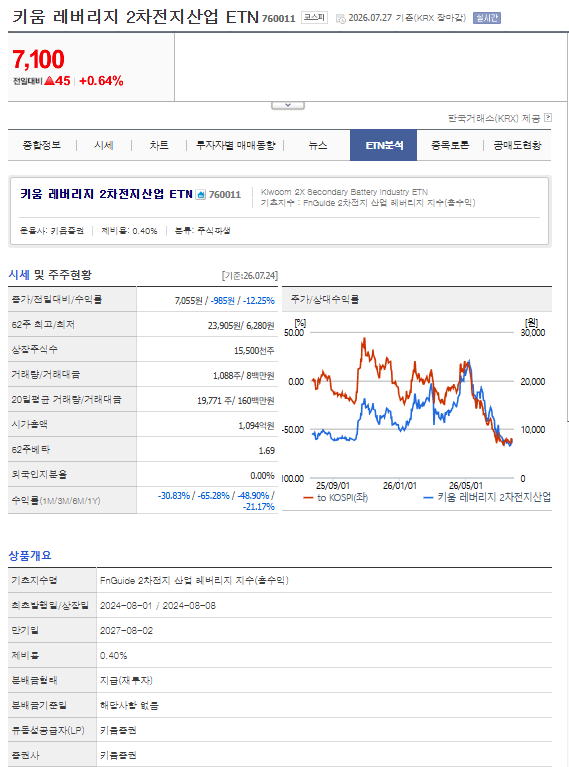The width and height of the screenshot is (569, 767).
Task: Expand the price summary panel chevron
Action: 288,105
